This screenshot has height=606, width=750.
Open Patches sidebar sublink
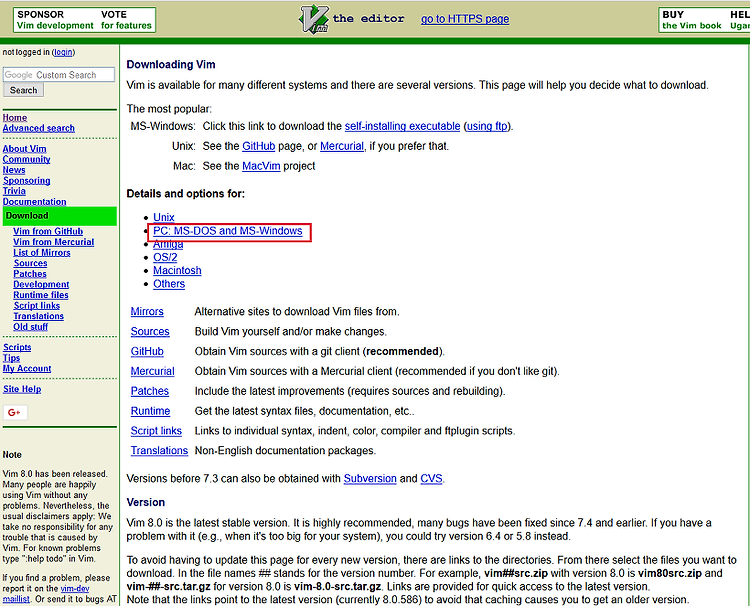[x=30, y=274]
